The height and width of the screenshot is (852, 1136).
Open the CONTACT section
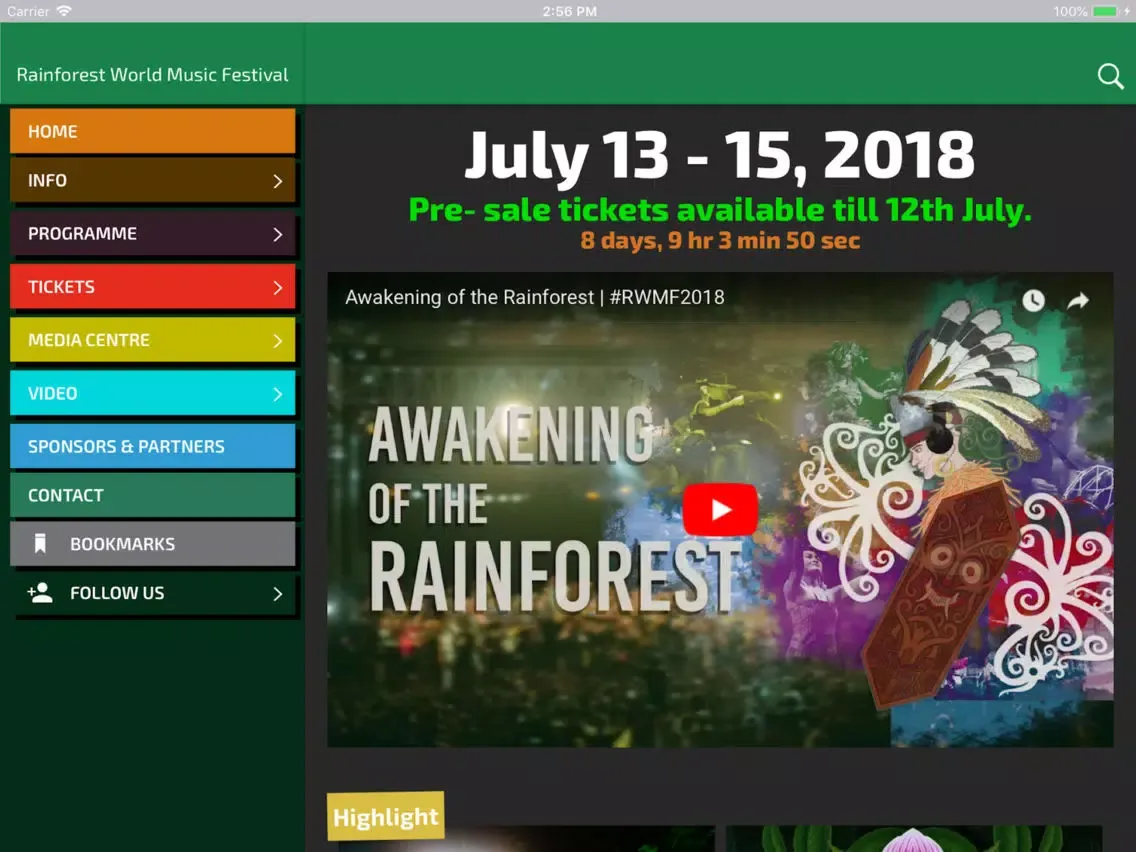pyautogui.click(x=153, y=495)
